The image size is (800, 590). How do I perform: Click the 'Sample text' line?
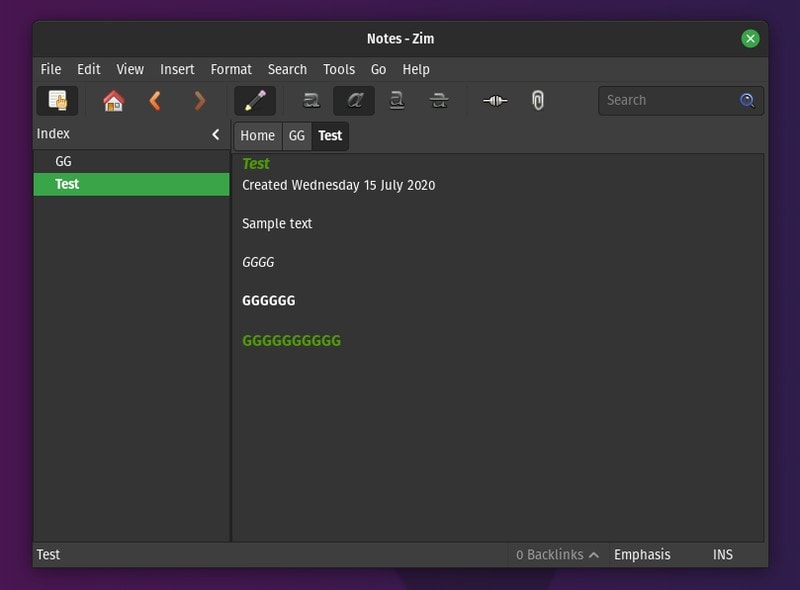pyautogui.click(x=277, y=224)
